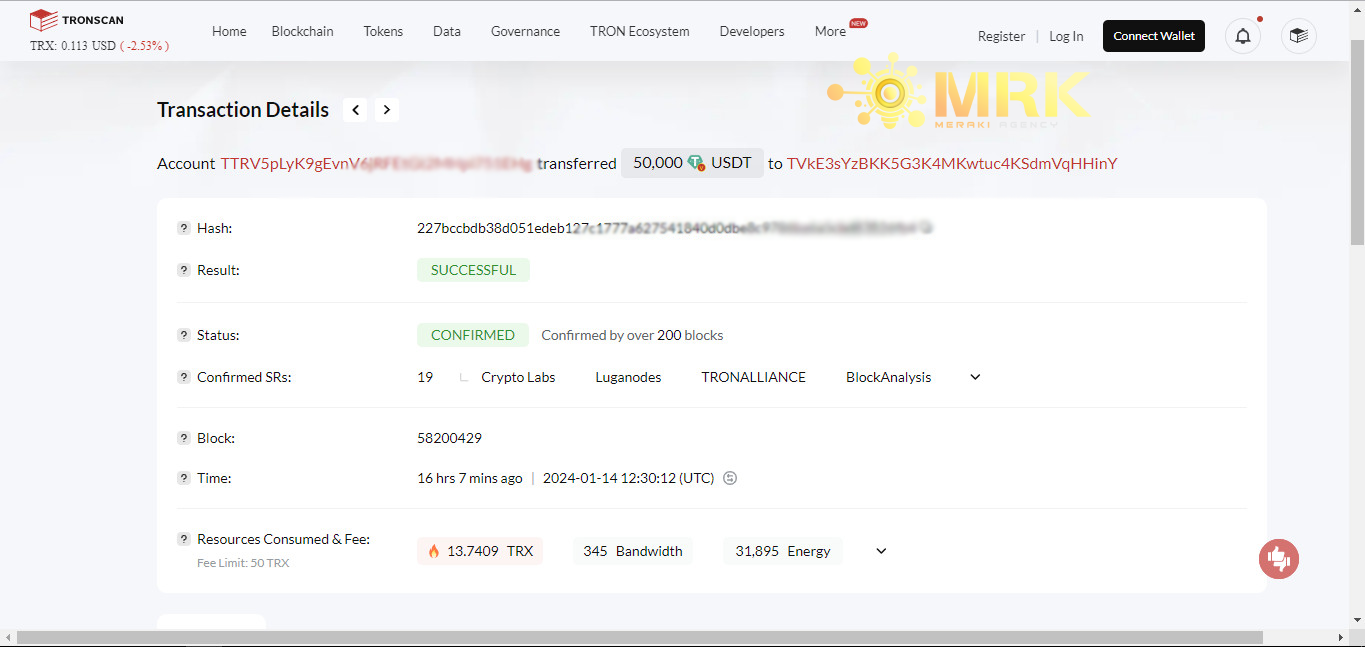
Task: Click help icon beside Block
Action: point(184,438)
